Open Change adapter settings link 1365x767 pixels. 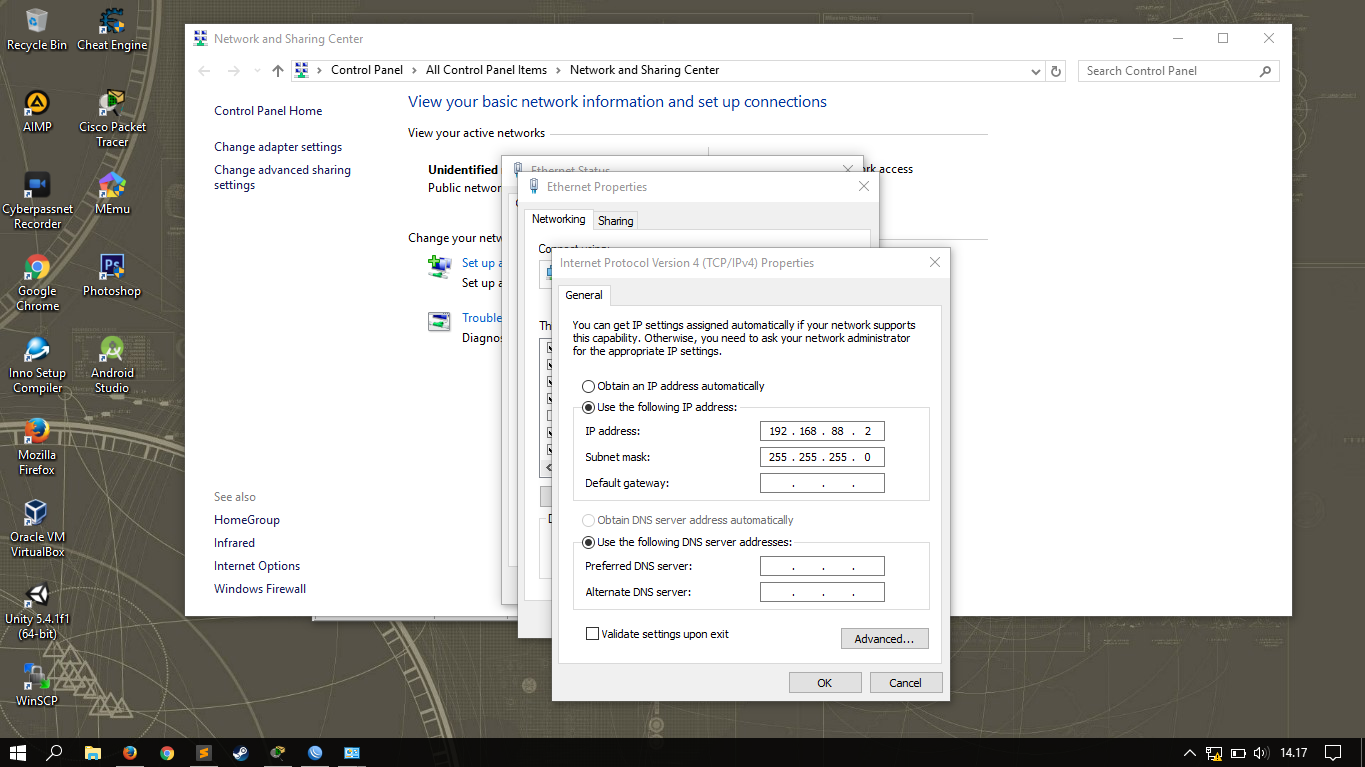point(278,147)
